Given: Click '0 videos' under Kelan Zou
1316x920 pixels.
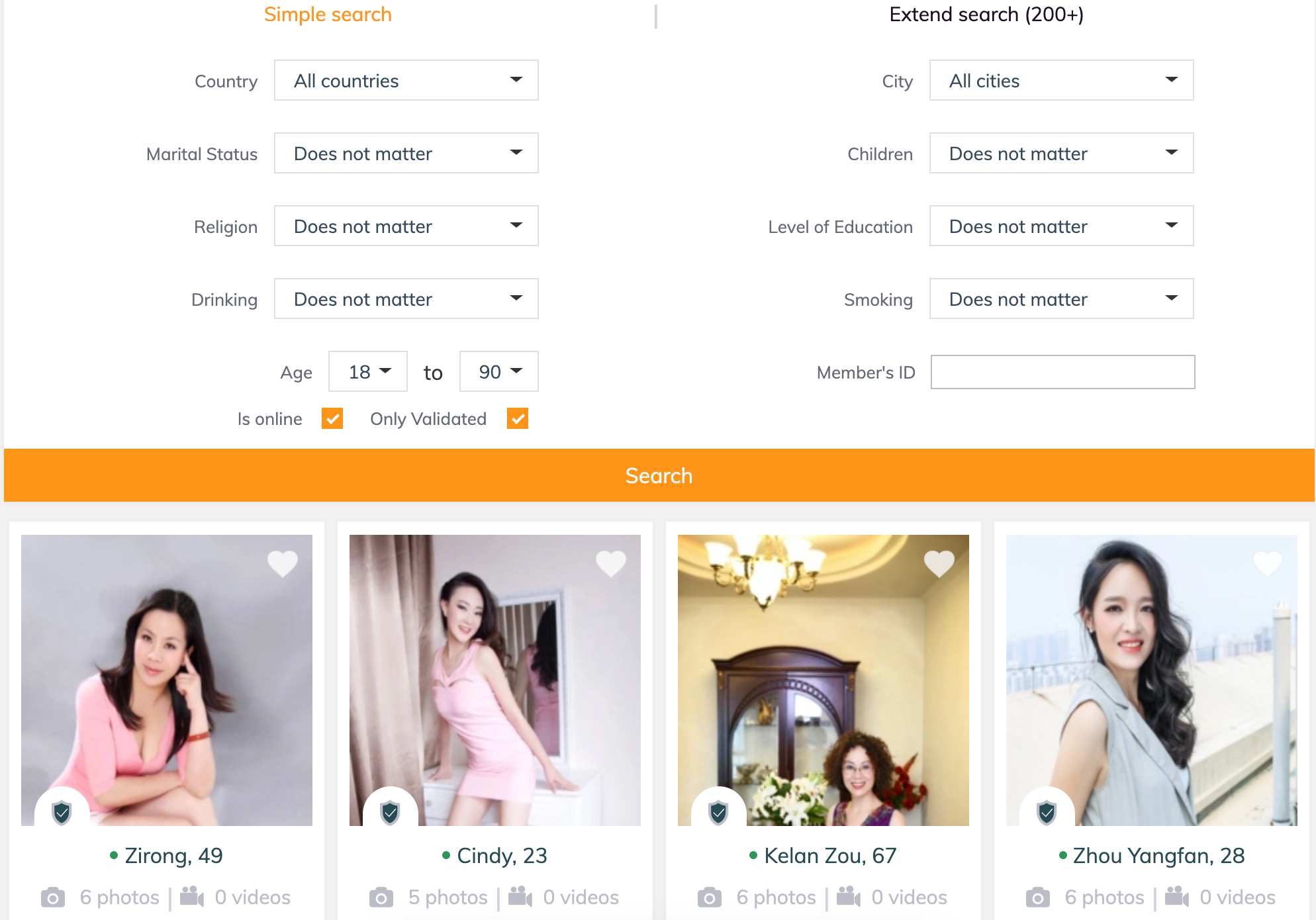Looking at the screenshot, I should pos(910,897).
